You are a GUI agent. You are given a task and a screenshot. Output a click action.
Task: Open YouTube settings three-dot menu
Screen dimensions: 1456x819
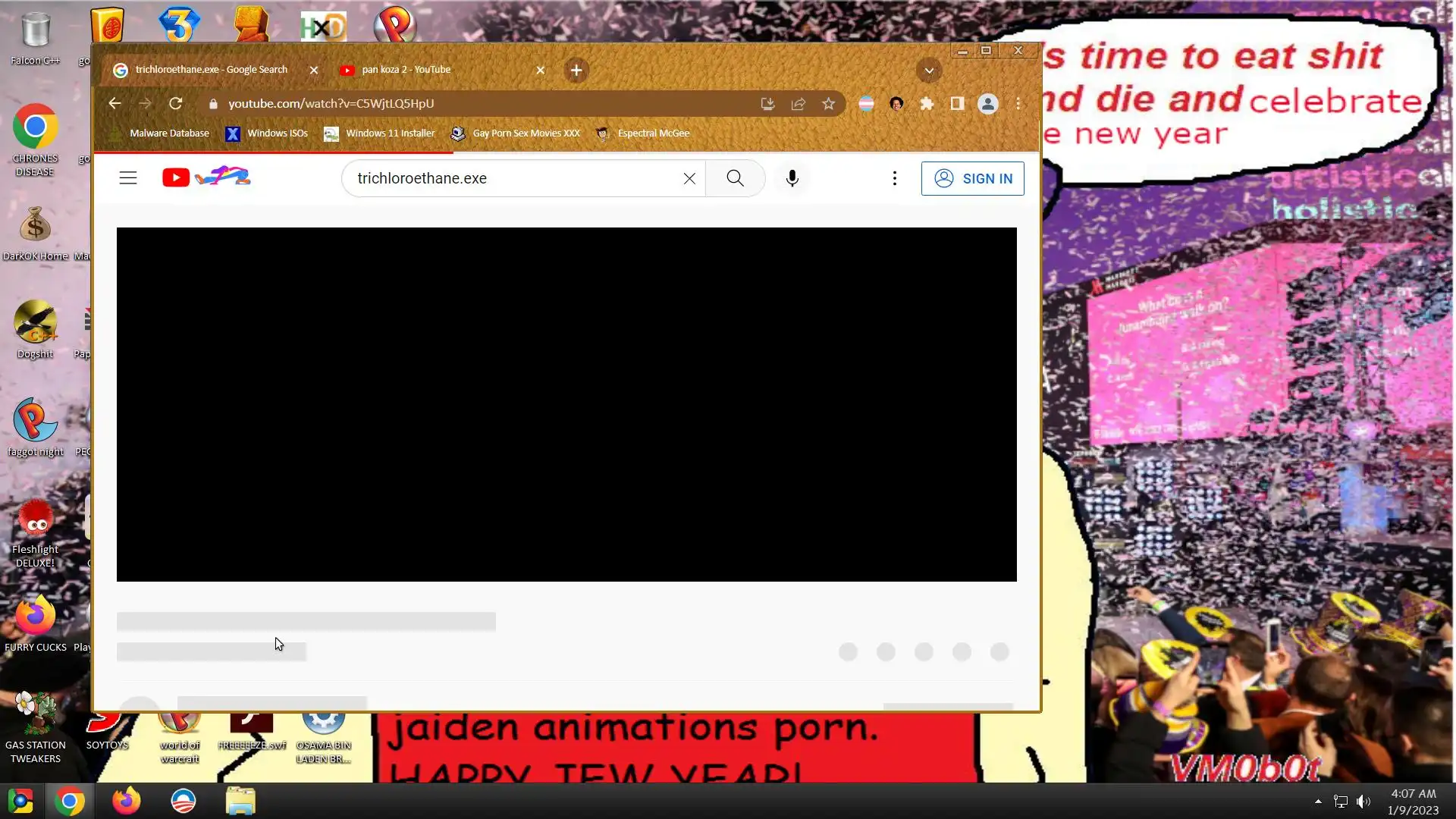[x=895, y=178]
